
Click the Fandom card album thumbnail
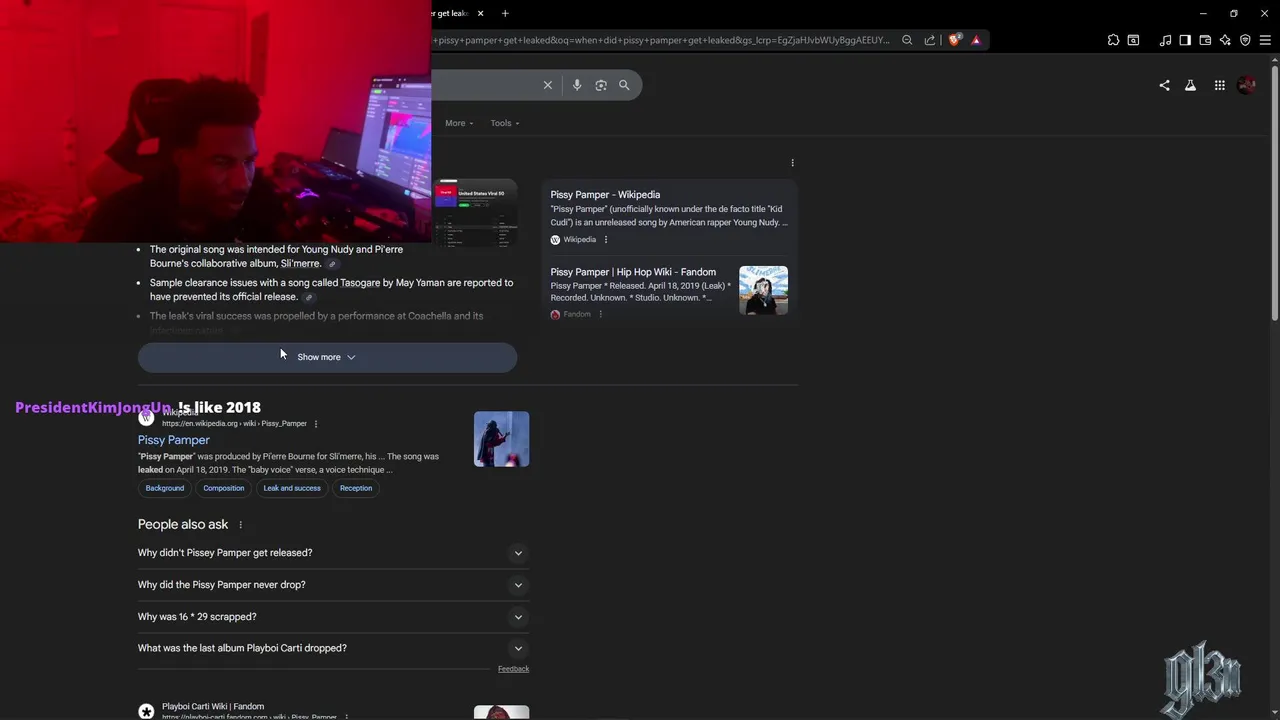pyautogui.click(x=764, y=290)
